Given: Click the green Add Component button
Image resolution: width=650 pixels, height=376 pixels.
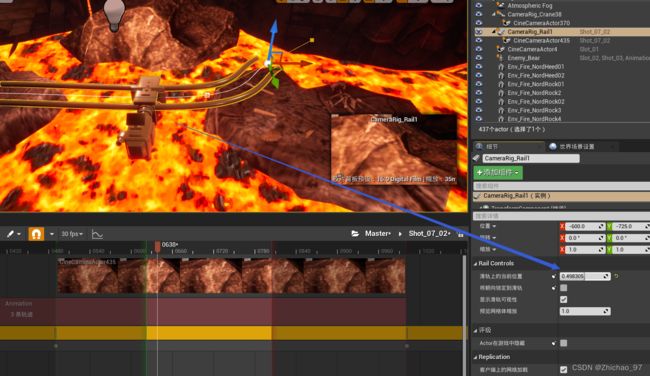Looking at the screenshot, I should [498, 172].
